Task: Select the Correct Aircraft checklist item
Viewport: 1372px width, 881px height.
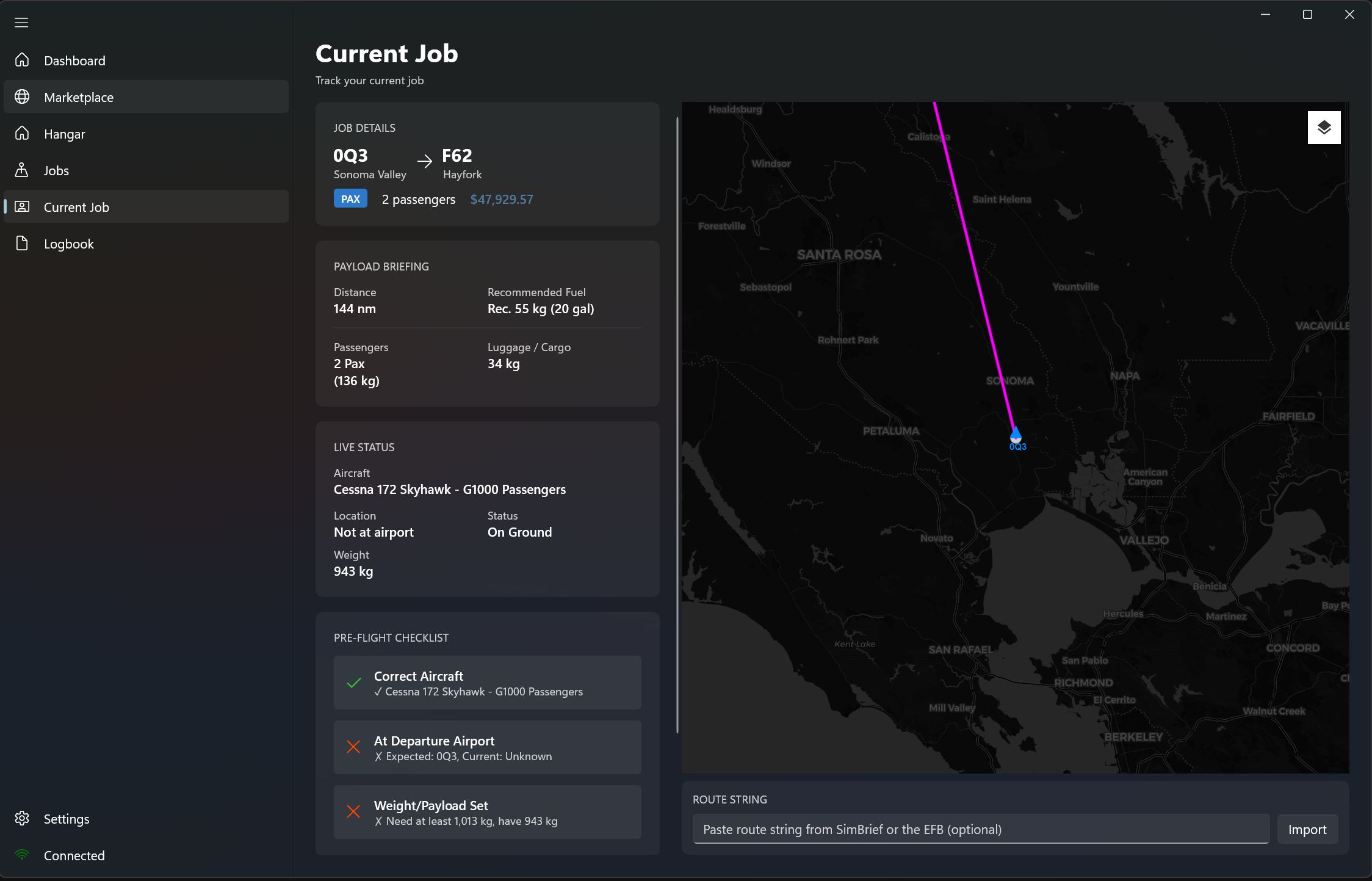Action: [x=487, y=683]
